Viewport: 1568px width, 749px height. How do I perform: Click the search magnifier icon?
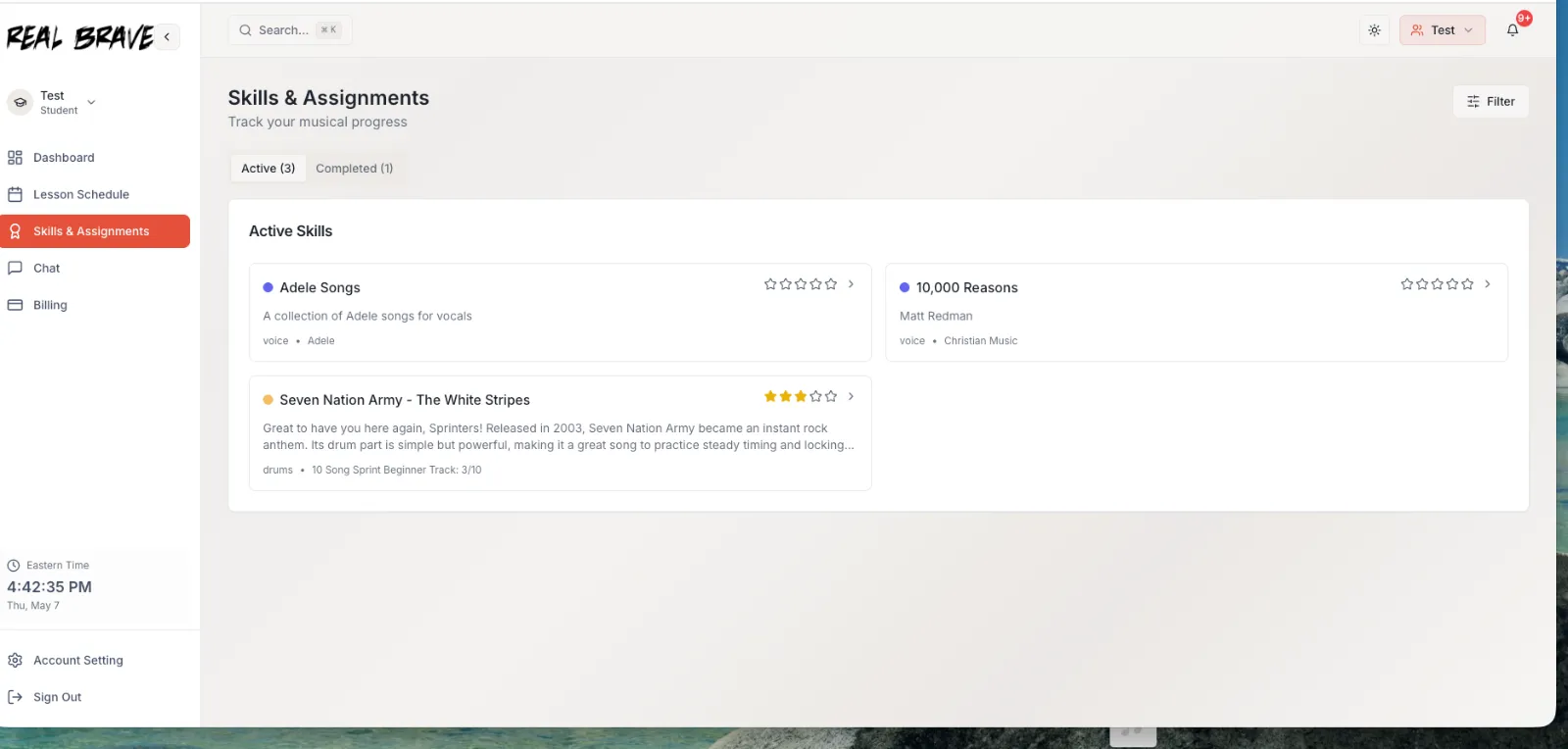(x=245, y=30)
